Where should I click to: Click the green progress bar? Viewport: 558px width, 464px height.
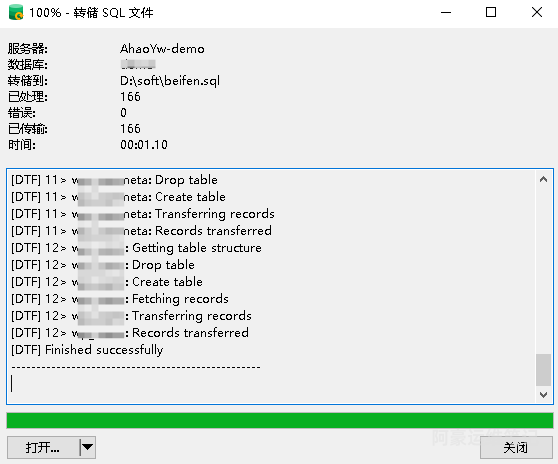coord(280,420)
